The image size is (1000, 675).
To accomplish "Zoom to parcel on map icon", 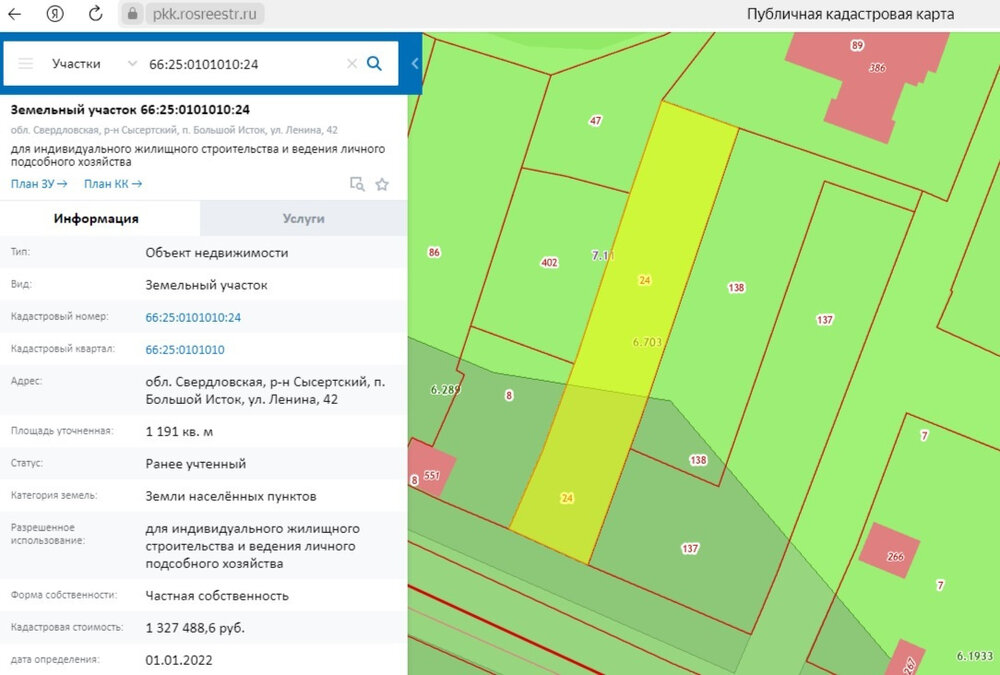I will point(357,184).
